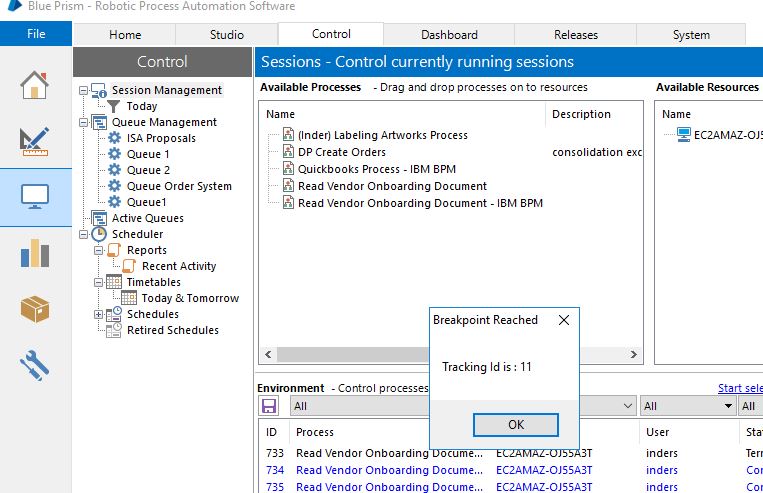
Task: Collapse the Queue Management tree node
Action: pos(84,122)
